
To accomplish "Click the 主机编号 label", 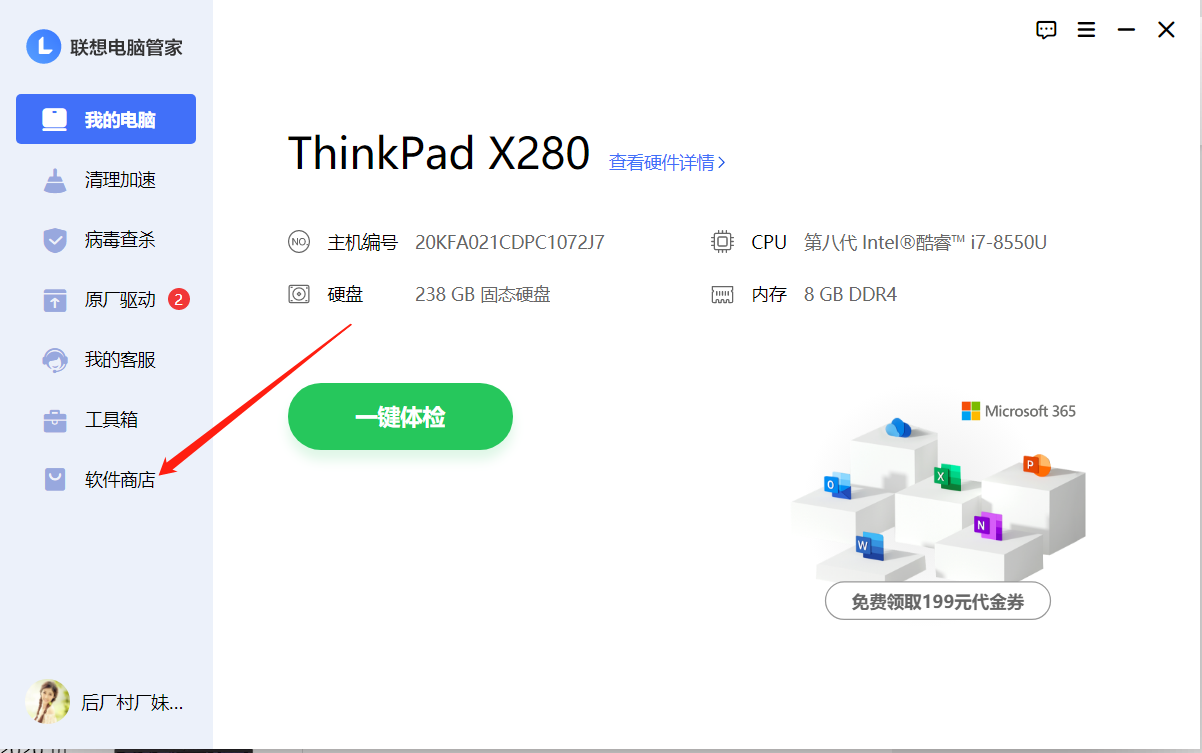I will click(x=363, y=242).
